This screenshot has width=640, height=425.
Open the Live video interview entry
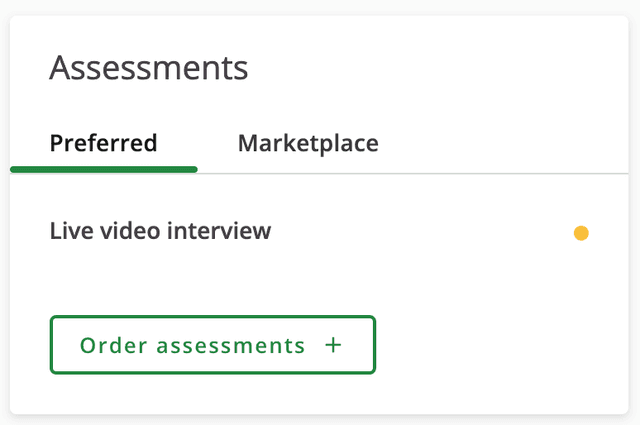point(160,231)
